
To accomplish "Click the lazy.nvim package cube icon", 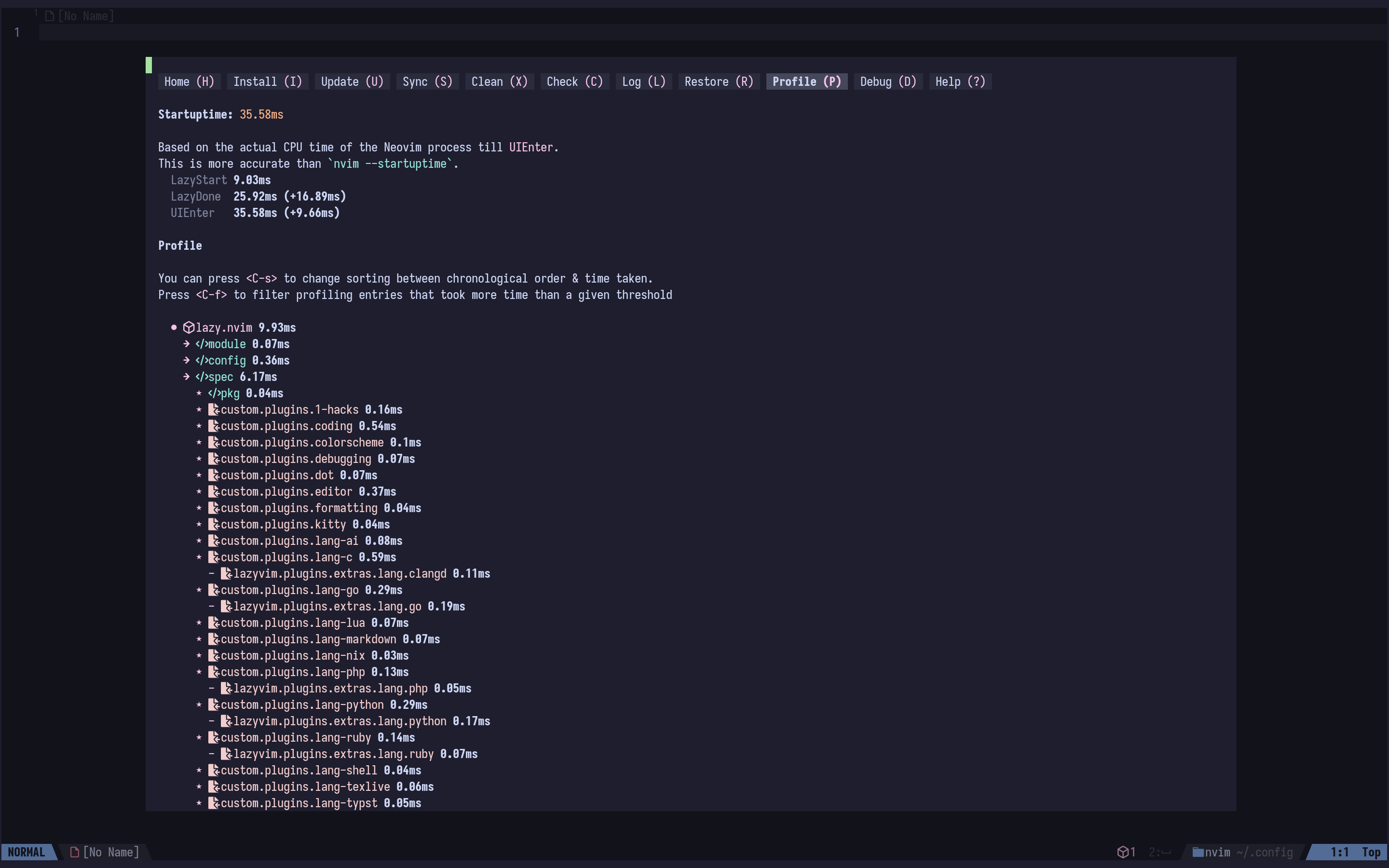I will coord(188,328).
